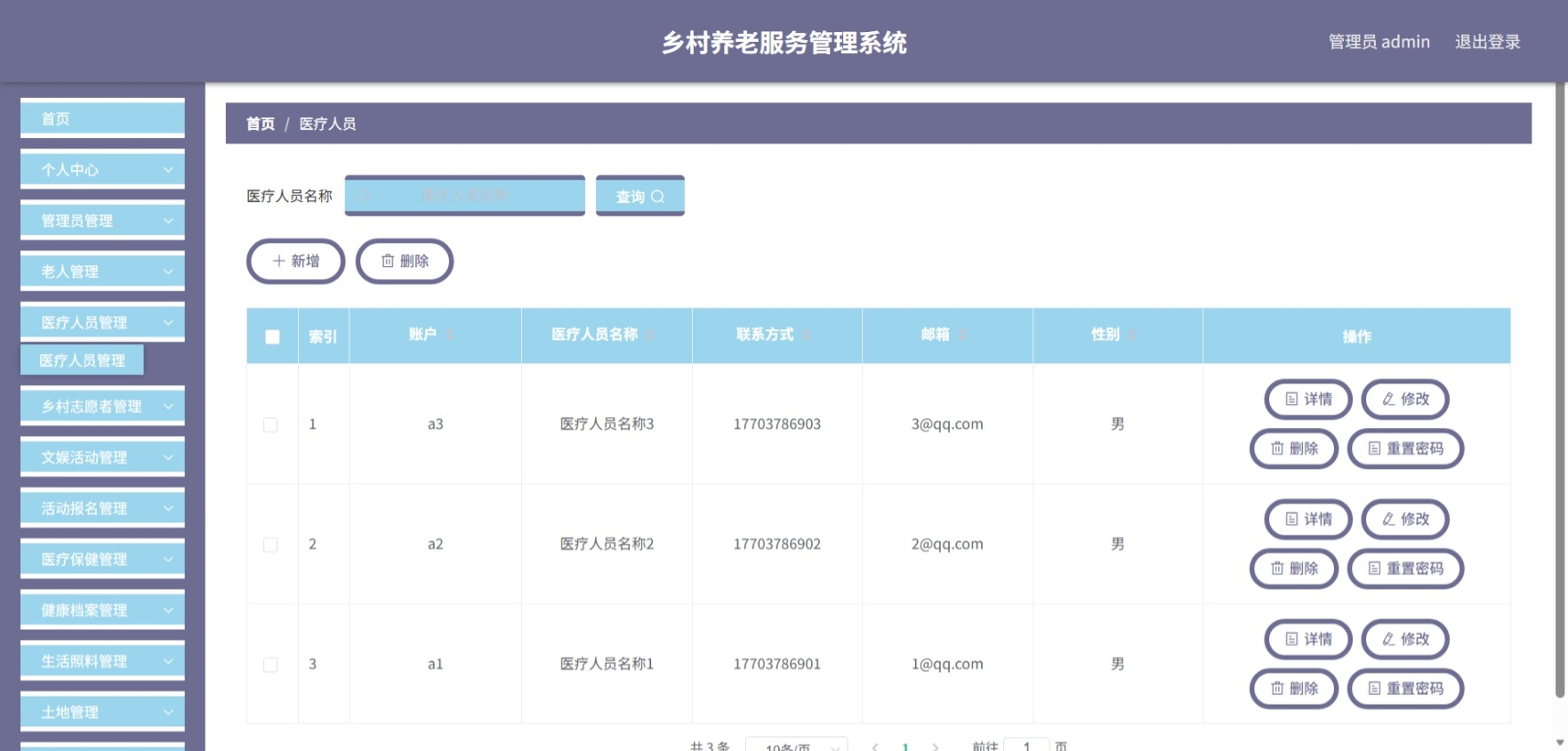Click the icon on row a3's 重置密码
Image resolution: width=1568 pixels, height=751 pixels.
click(1374, 448)
